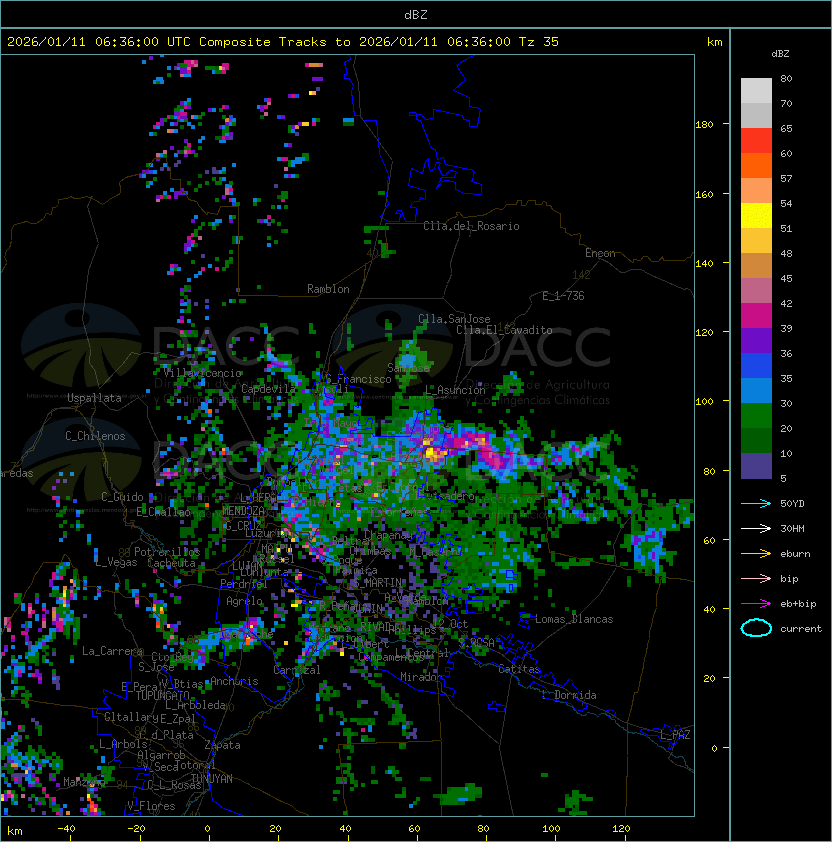Click the TUNUYAN map label

[212, 779]
